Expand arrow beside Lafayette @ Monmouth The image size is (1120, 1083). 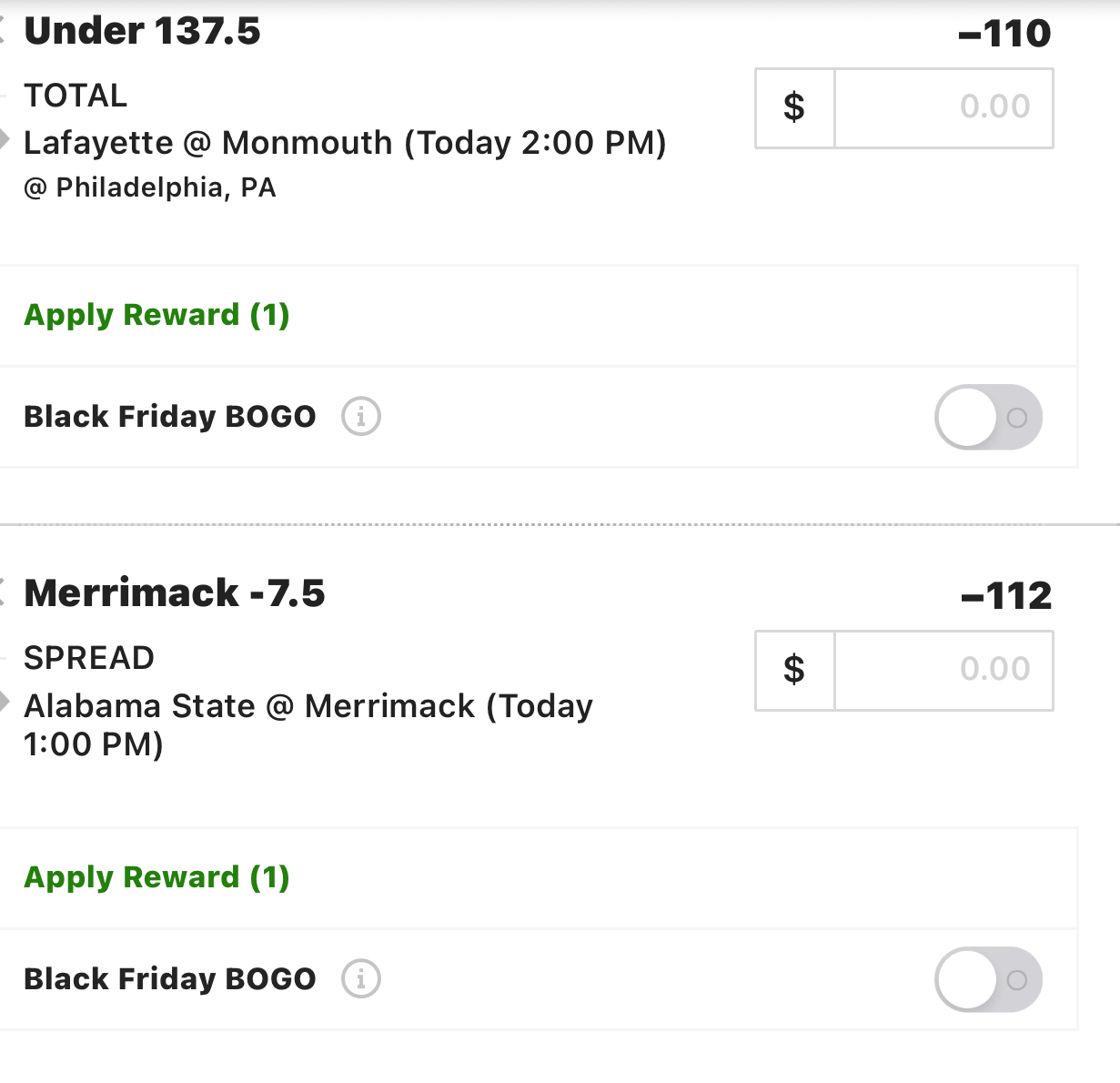[x=4, y=140]
